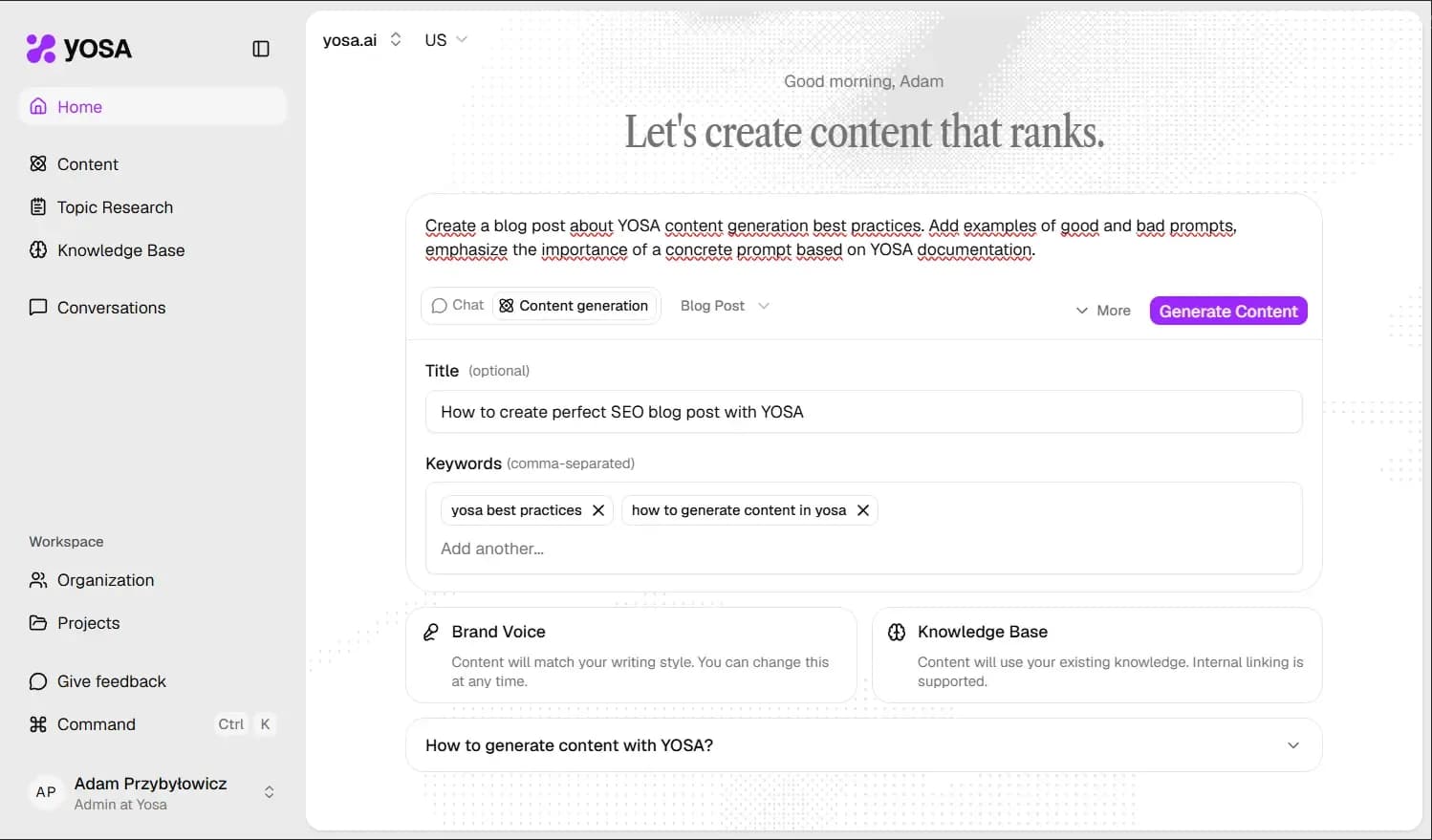Click the Home house icon

pos(38,106)
